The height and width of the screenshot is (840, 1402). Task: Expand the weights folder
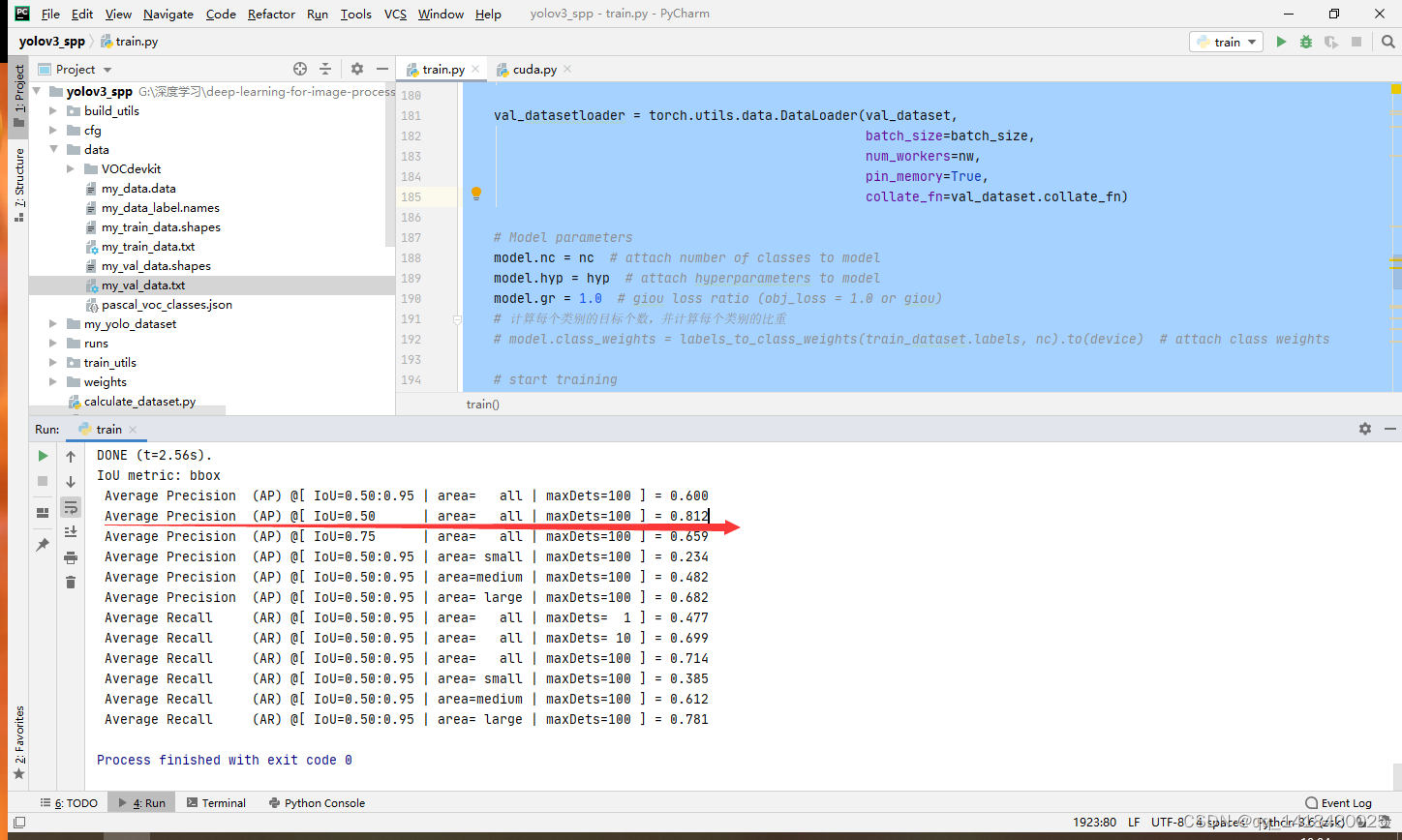(53, 381)
